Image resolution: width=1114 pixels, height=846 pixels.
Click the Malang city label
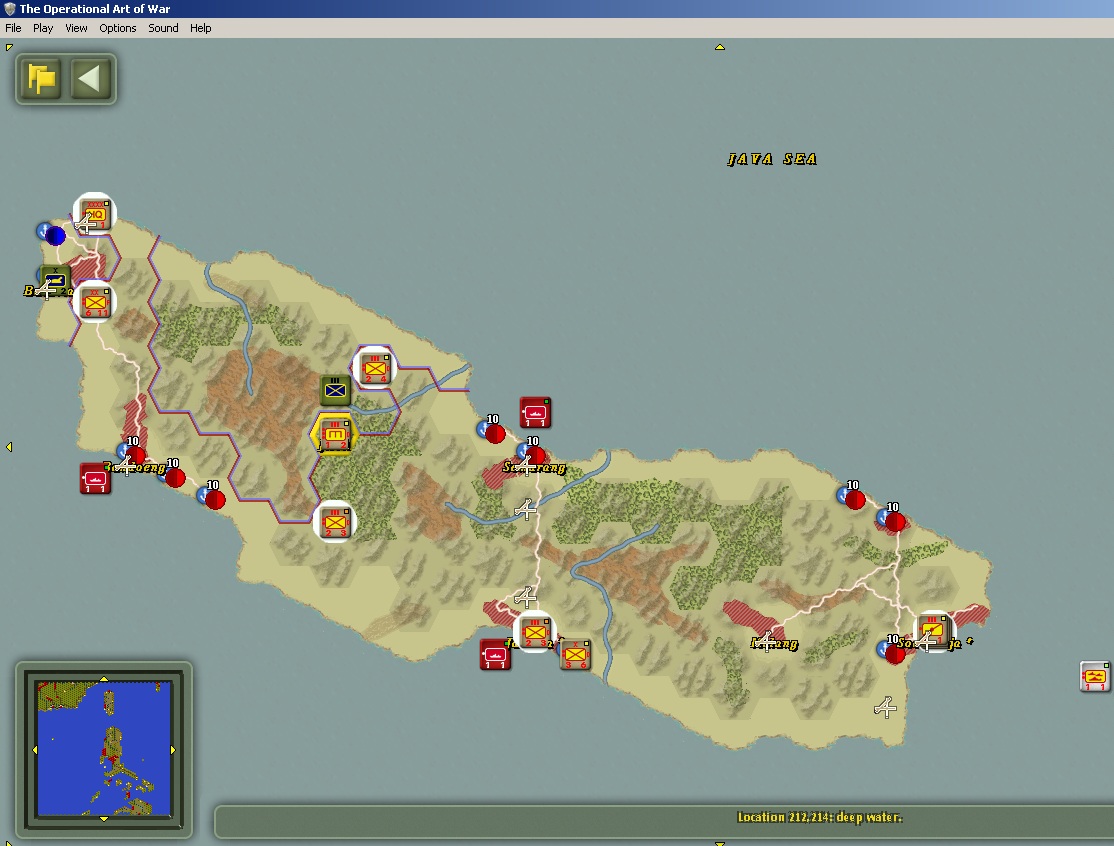tap(774, 644)
